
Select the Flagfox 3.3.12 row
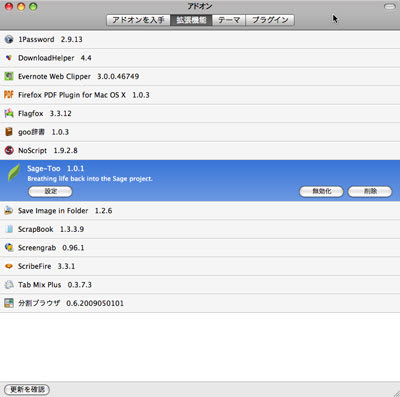coord(200,113)
